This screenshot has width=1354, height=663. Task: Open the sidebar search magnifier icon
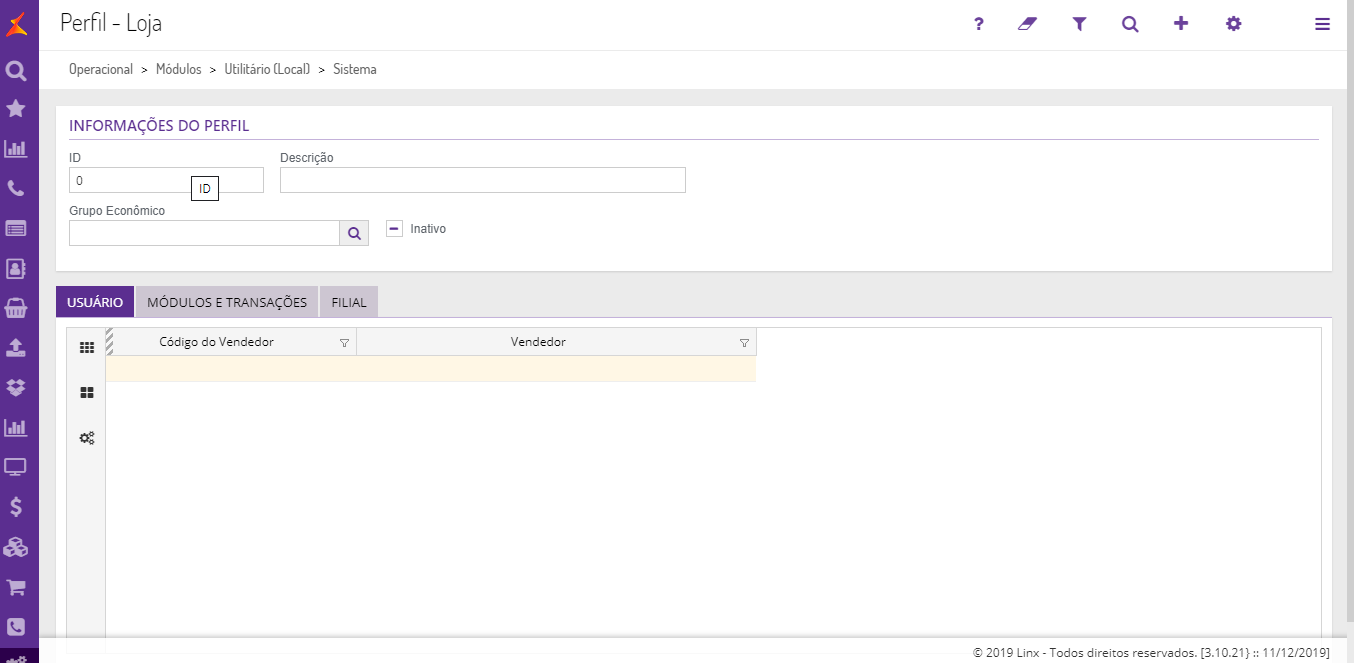[x=16, y=71]
